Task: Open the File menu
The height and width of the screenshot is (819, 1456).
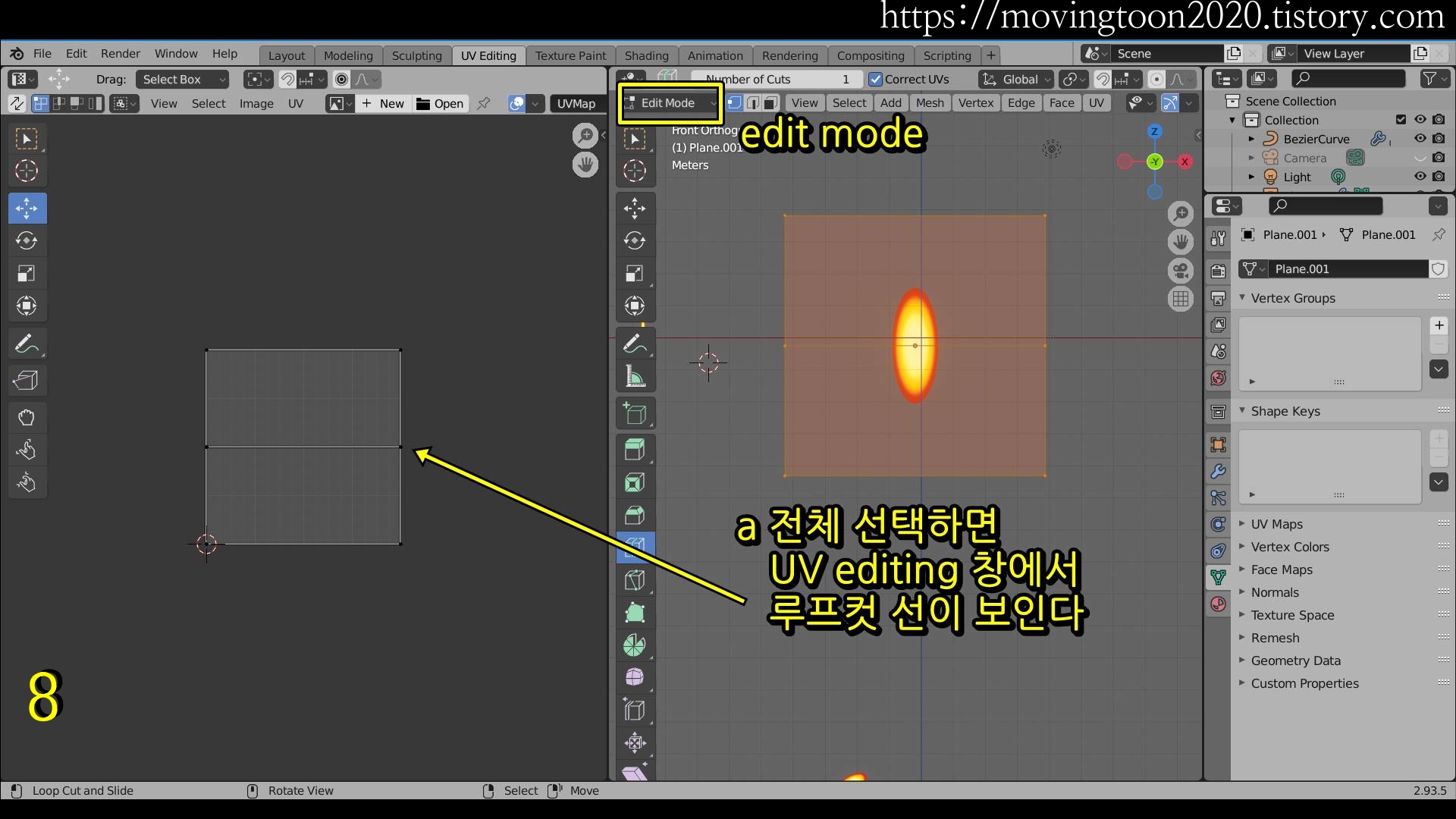Action: click(42, 54)
